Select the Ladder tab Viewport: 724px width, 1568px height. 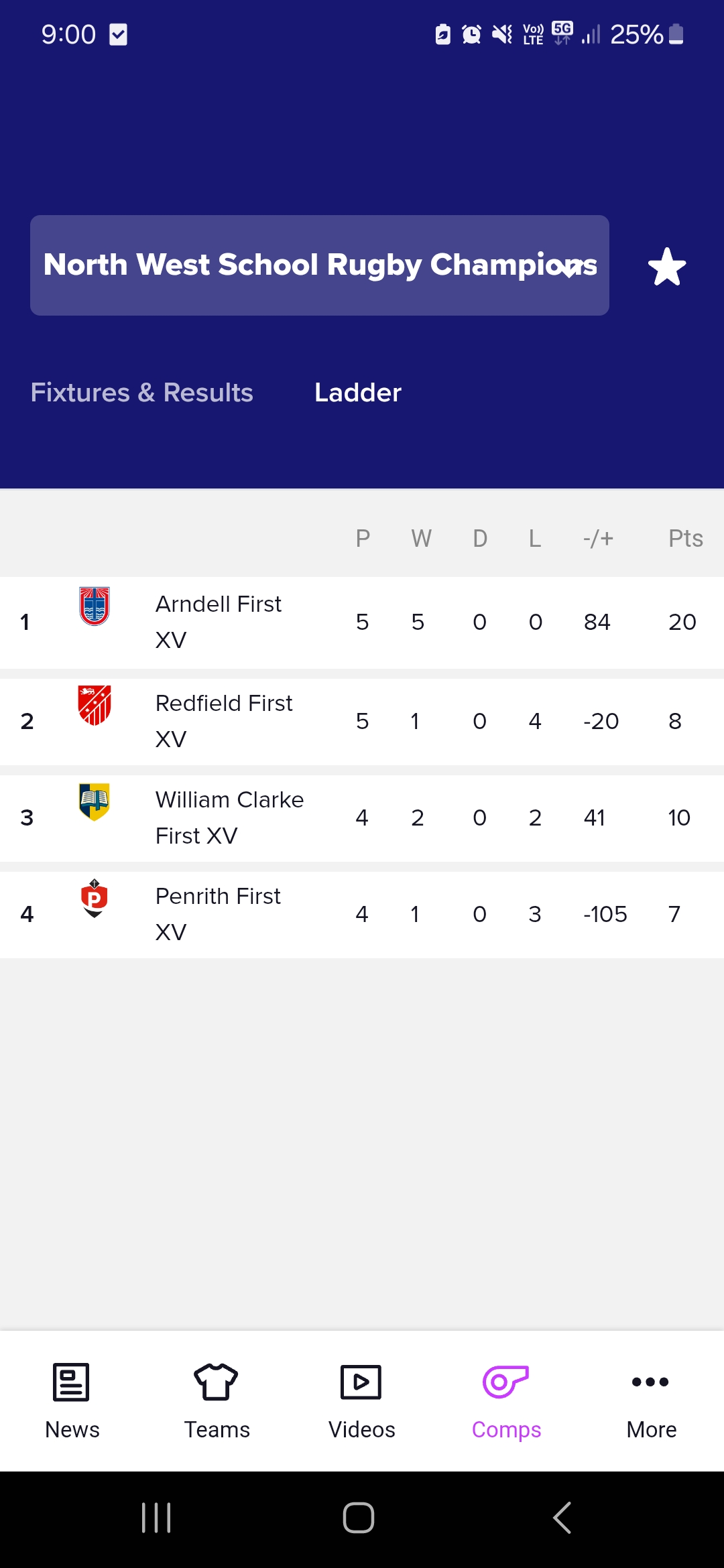point(358,392)
